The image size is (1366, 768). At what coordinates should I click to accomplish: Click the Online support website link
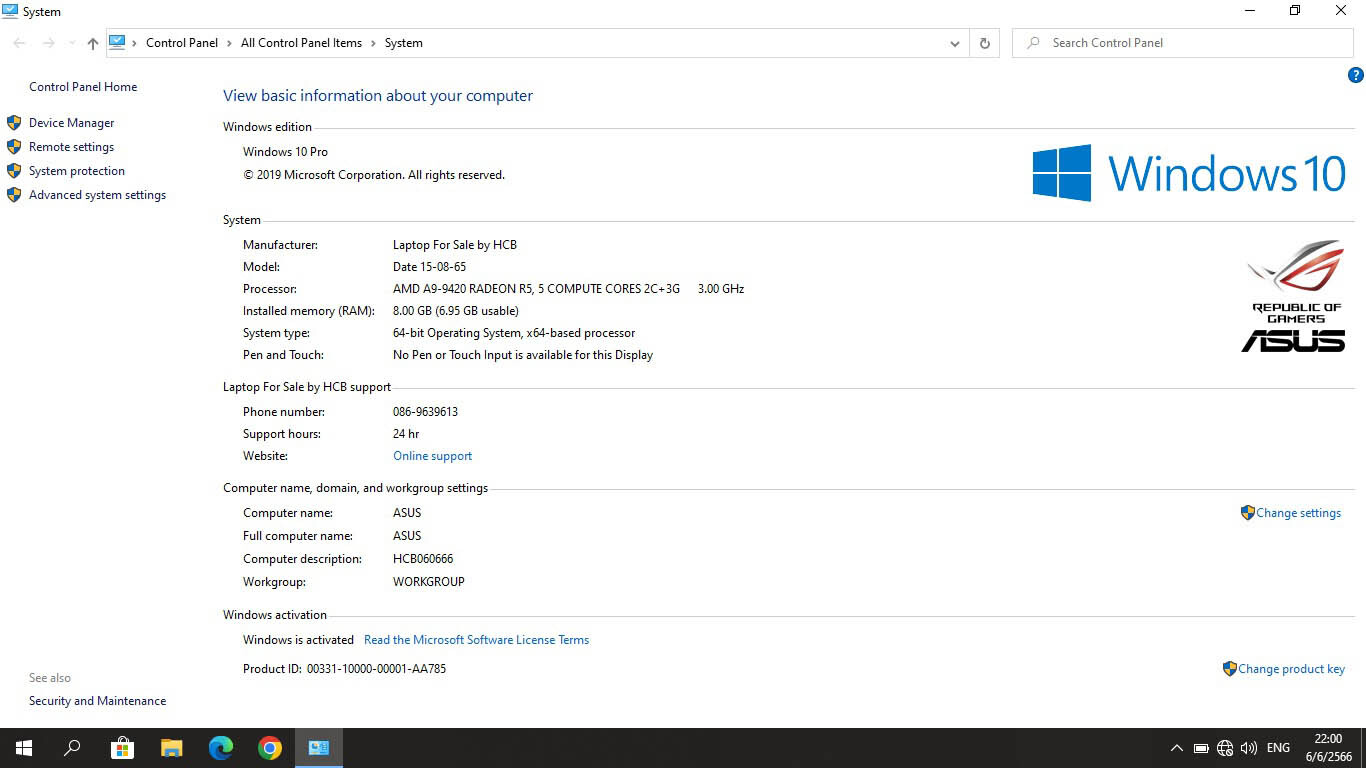point(432,456)
